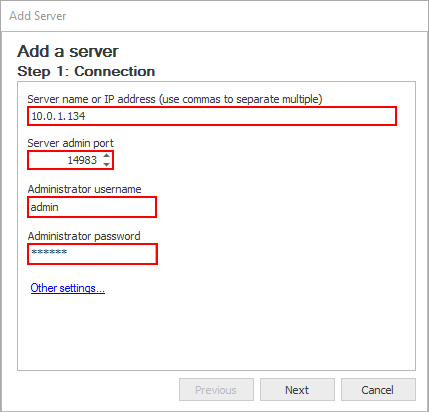Go to the next step with Next
The height and width of the screenshot is (412, 429).
pos(297,390)
